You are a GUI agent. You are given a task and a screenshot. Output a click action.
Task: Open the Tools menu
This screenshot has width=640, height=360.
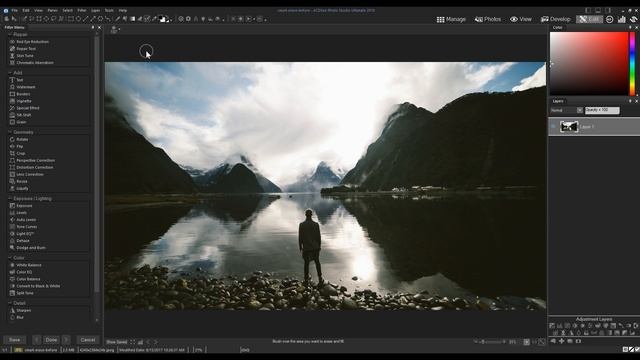click(x=109, y=10)
